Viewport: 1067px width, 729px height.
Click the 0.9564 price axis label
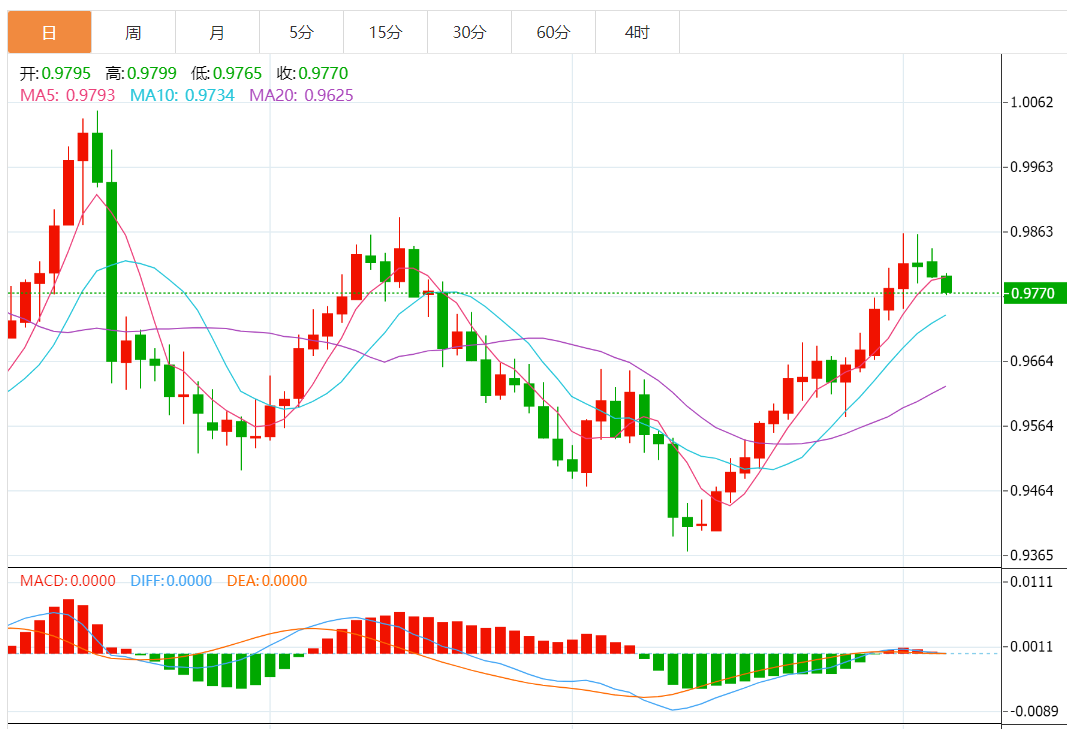pos(1032,425)
